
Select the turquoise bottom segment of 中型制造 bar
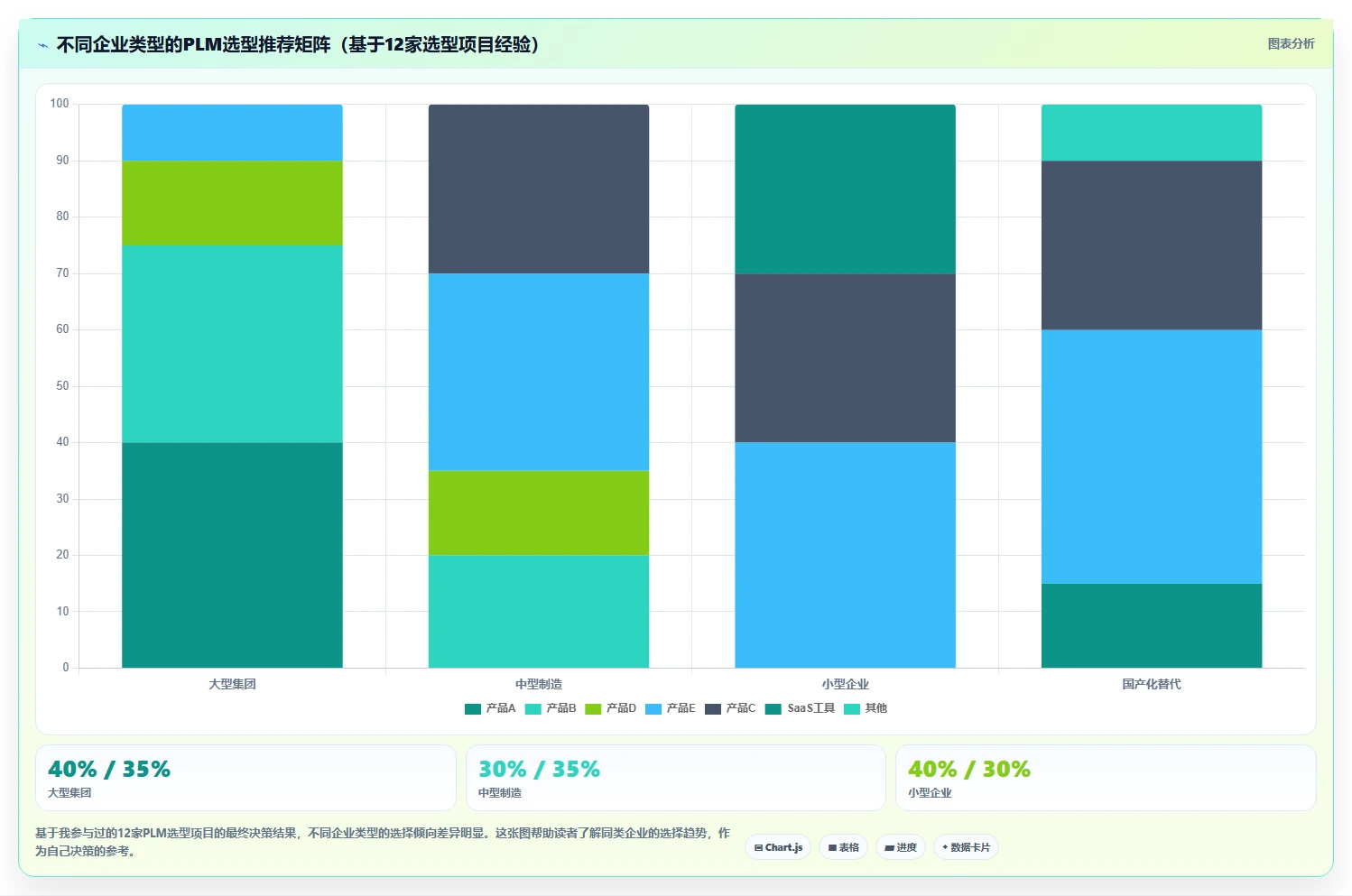(539, 612)
